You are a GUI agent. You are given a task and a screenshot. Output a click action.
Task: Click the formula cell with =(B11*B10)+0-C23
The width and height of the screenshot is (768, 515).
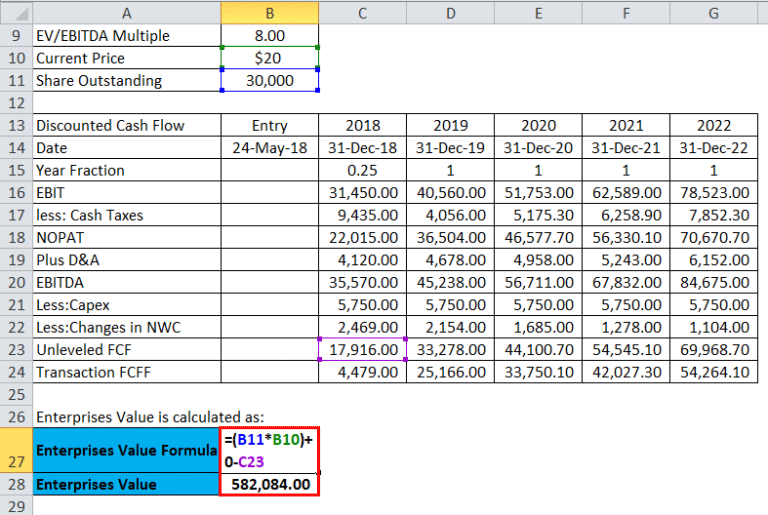click(269, 450)
